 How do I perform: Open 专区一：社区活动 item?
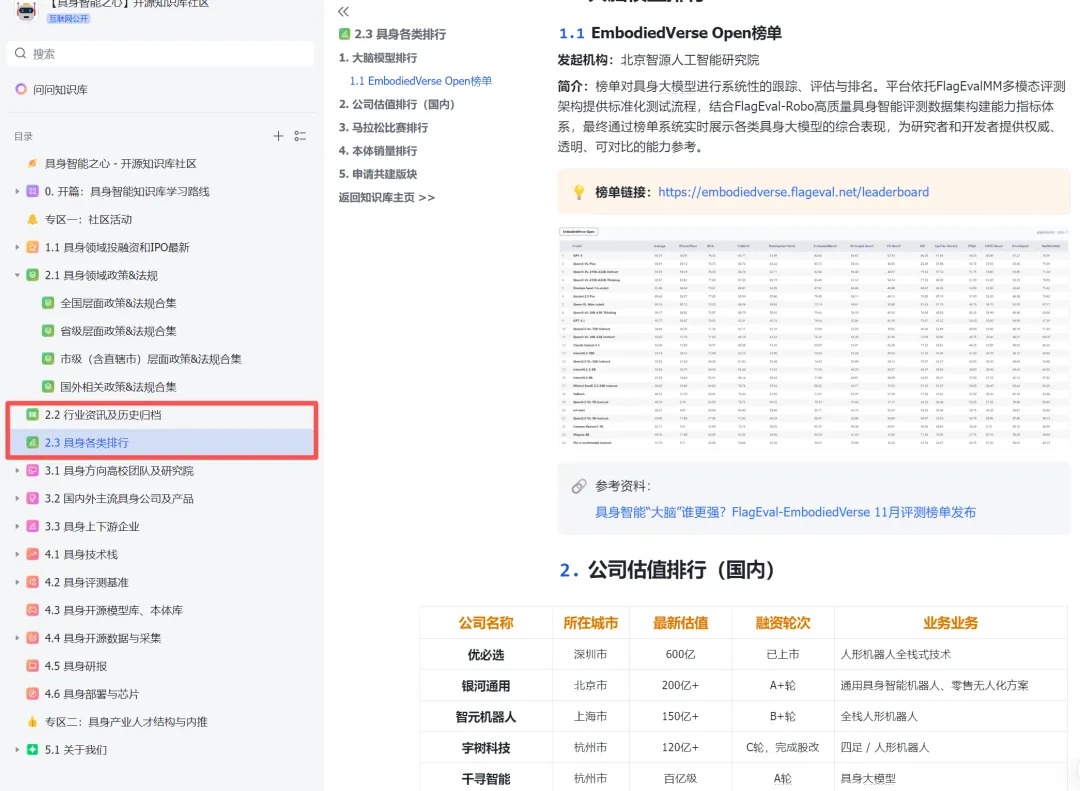tap(88, 219)
